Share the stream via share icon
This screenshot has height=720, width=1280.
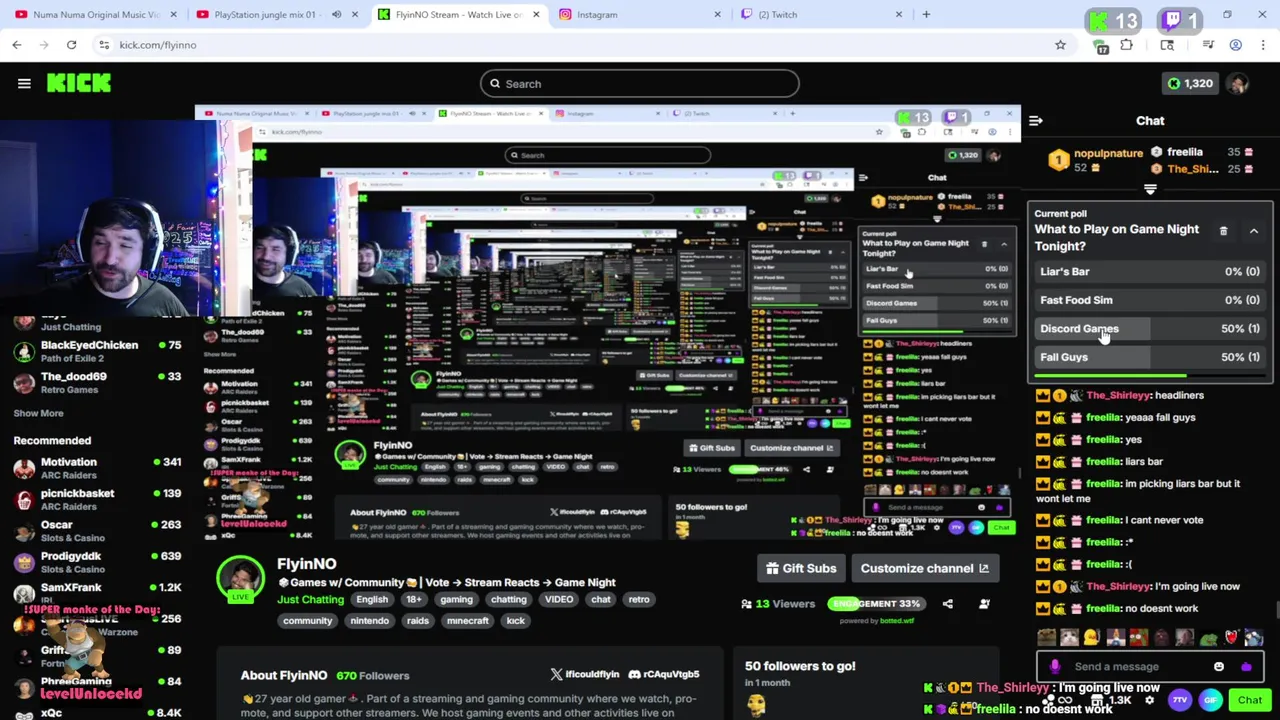pos(947,604)
